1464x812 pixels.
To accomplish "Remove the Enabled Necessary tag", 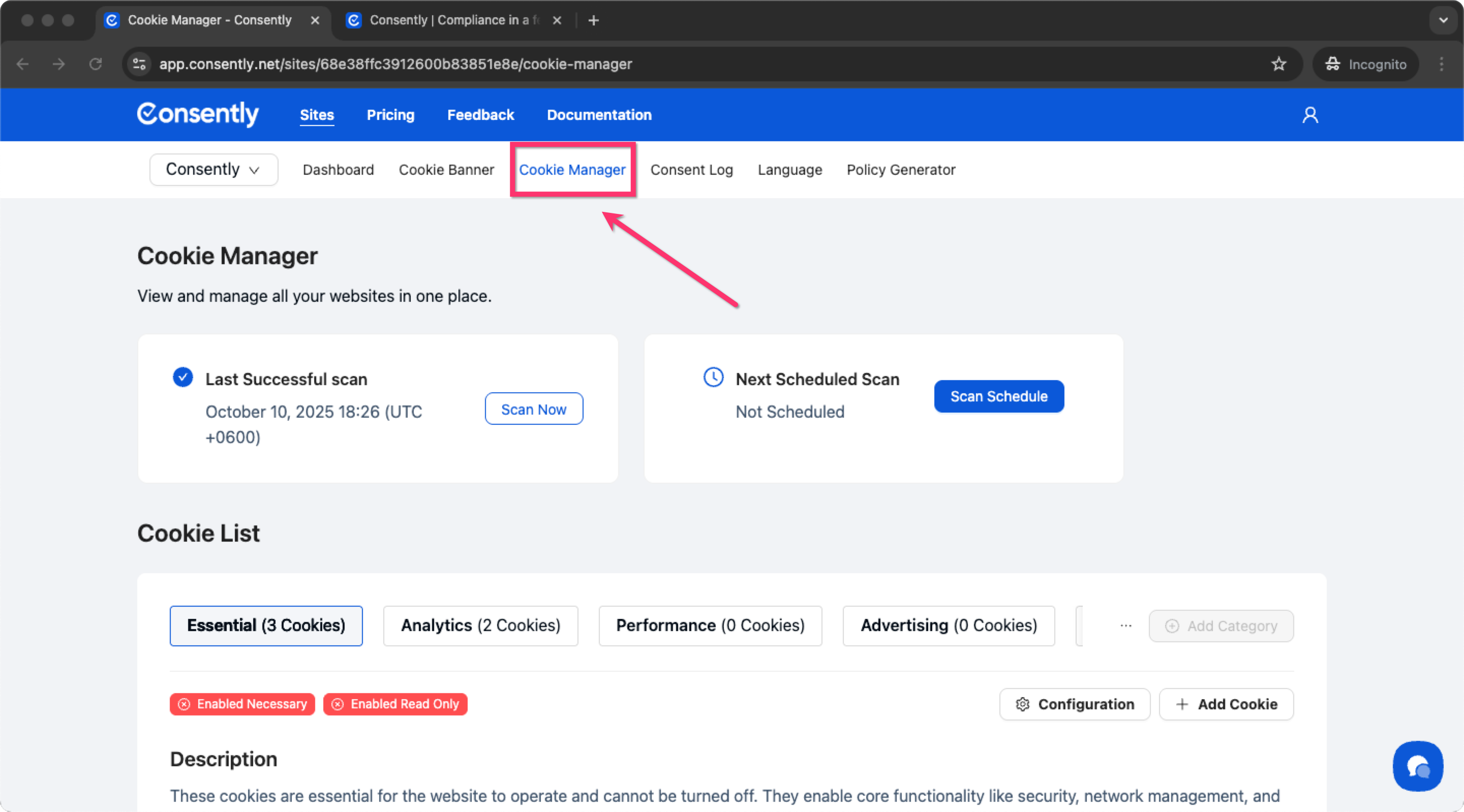I will [x=184, y=705].
